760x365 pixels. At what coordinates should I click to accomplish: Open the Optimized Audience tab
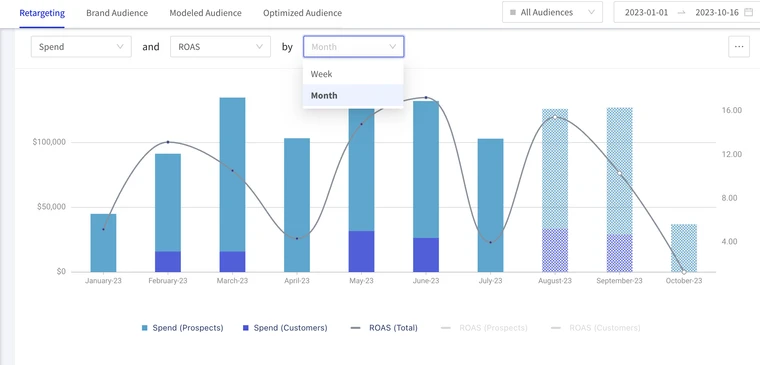click(x=302, y=13)
